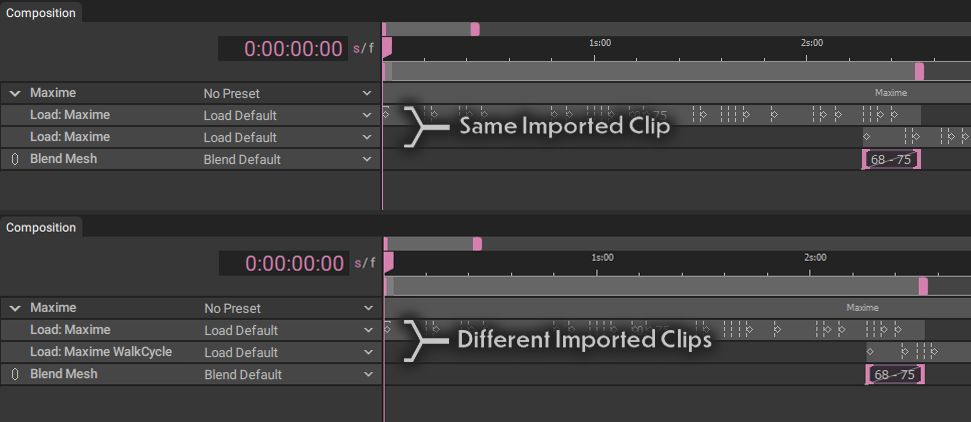This screenshot has height=422, width=971.
Task: Select the top Composition tab
Action: pyautogui.click(x=41, y=12)
